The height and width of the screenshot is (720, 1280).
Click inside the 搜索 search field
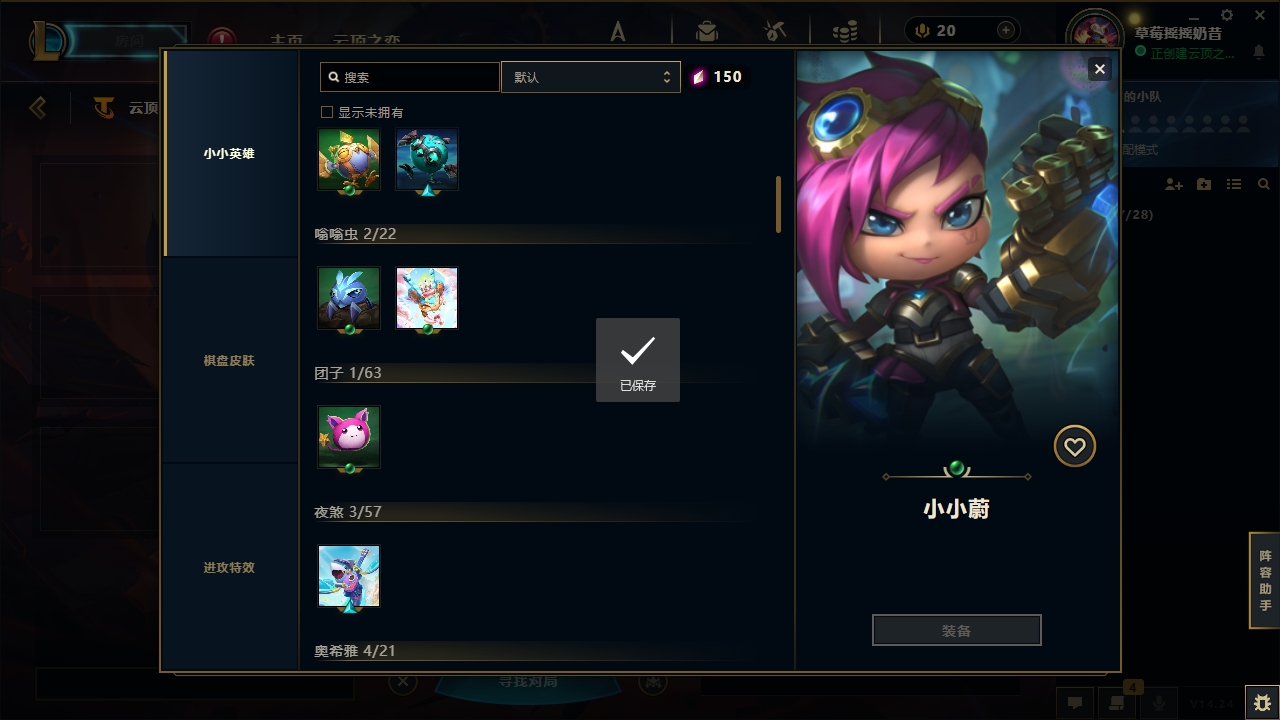point(410,77)
